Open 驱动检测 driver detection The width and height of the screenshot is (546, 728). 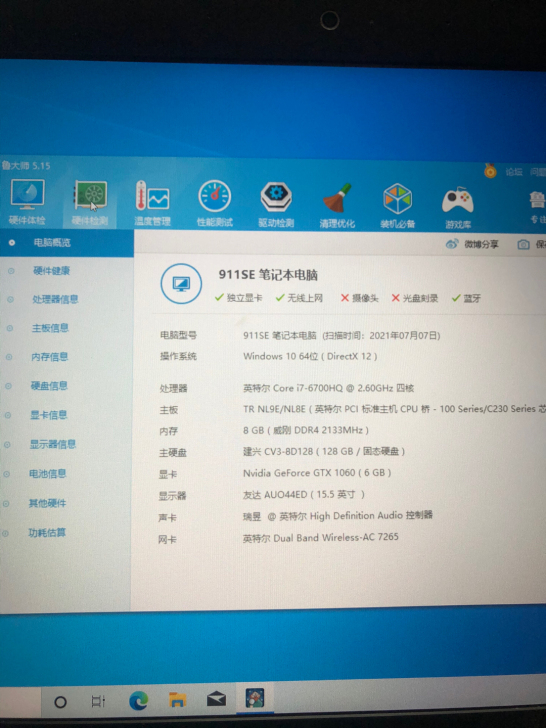point(276,204)
